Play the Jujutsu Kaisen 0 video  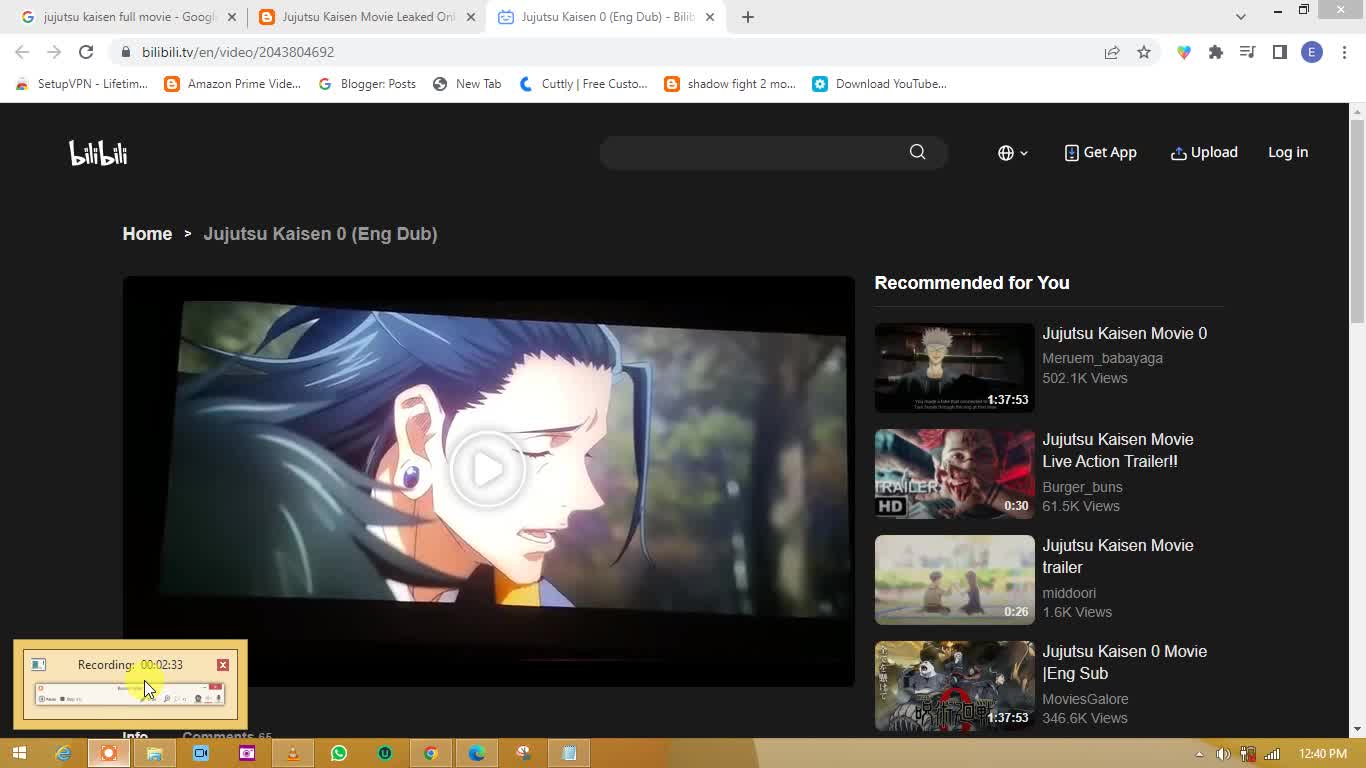click(x=488, y=468)
